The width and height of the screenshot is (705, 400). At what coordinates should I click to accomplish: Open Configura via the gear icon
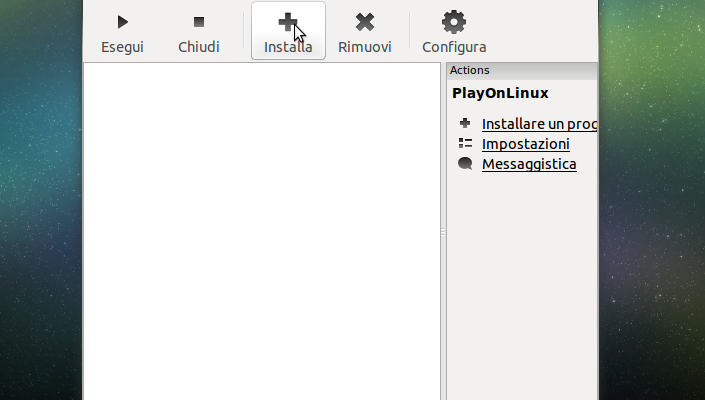coord(454,21)
